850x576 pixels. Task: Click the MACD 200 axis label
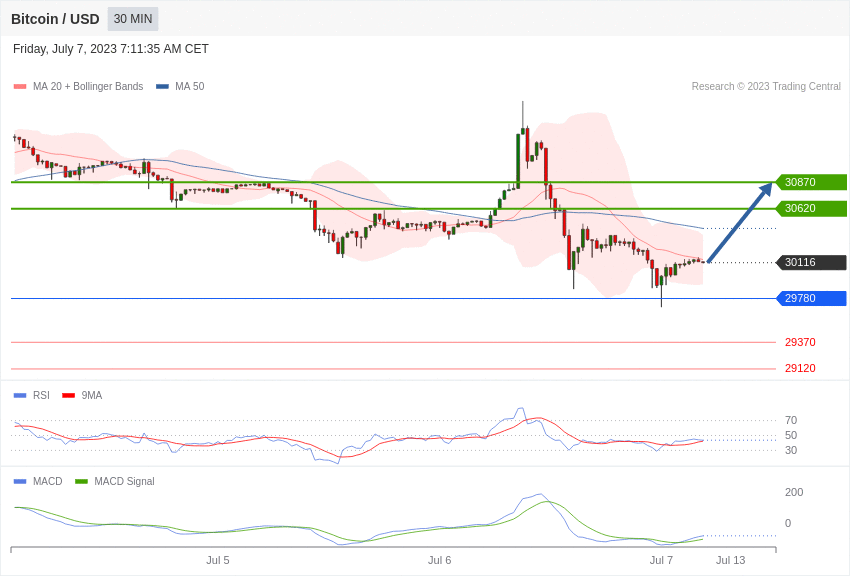794,492
